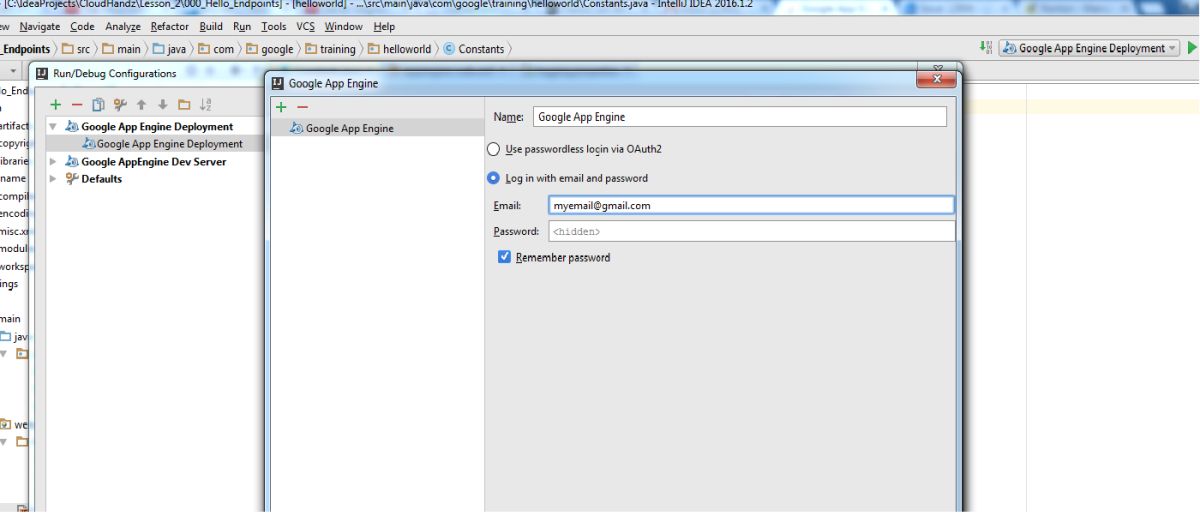Move configuration up arrow icon
1200x516 pixels.
(141, 104)
